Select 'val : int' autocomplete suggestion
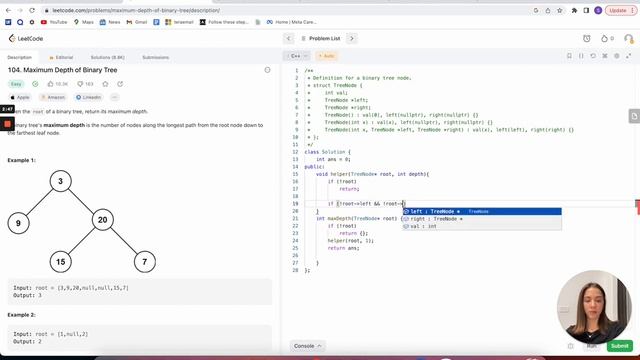This screenshot has width=640, height=360. 482,226
